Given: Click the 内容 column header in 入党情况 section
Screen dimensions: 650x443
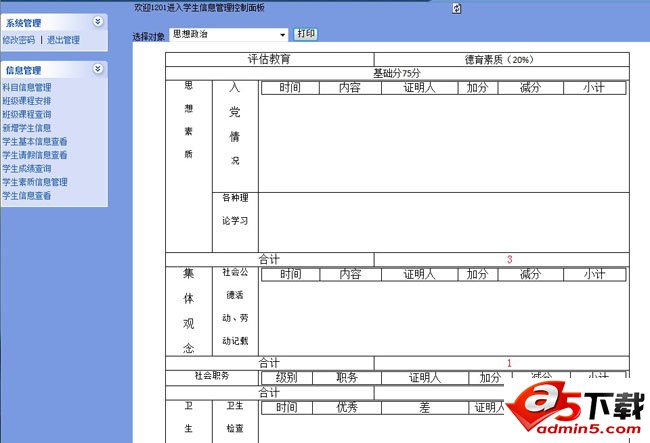Looking at the screenshot, I should [350, 88].
